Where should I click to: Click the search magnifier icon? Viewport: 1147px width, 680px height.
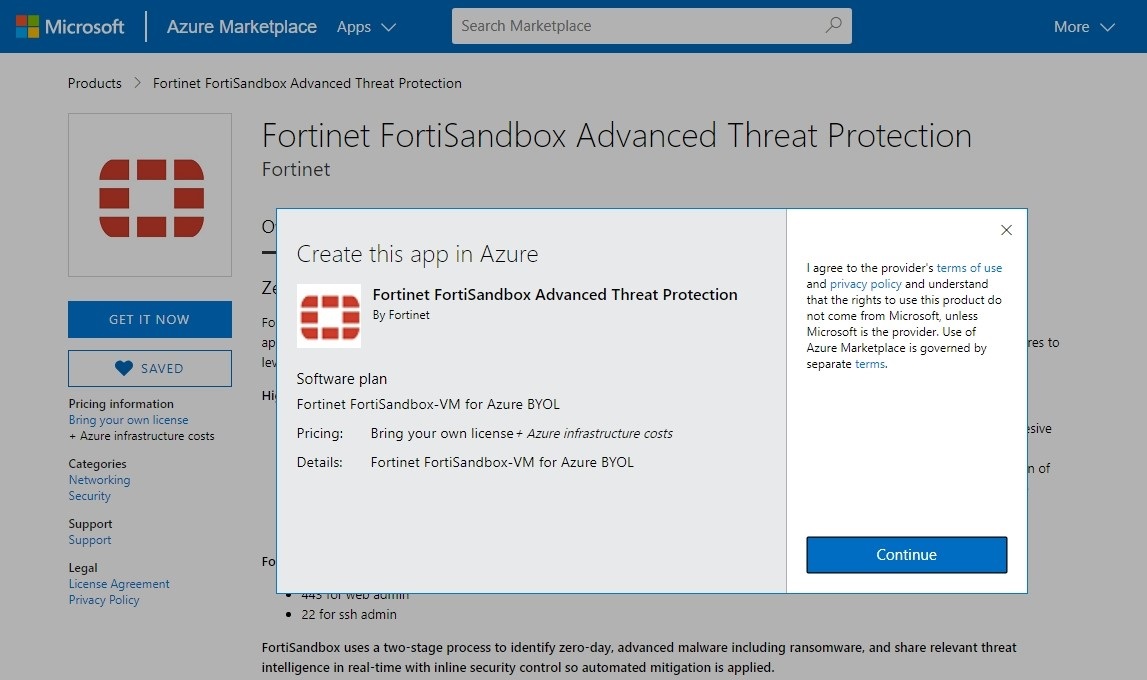tap(833, 26)
